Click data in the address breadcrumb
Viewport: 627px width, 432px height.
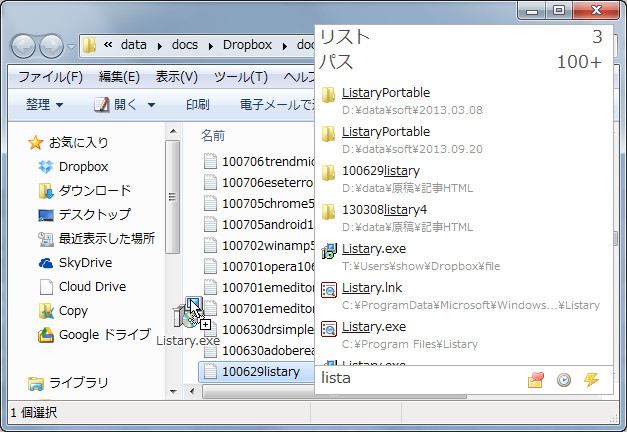(134, 45)
